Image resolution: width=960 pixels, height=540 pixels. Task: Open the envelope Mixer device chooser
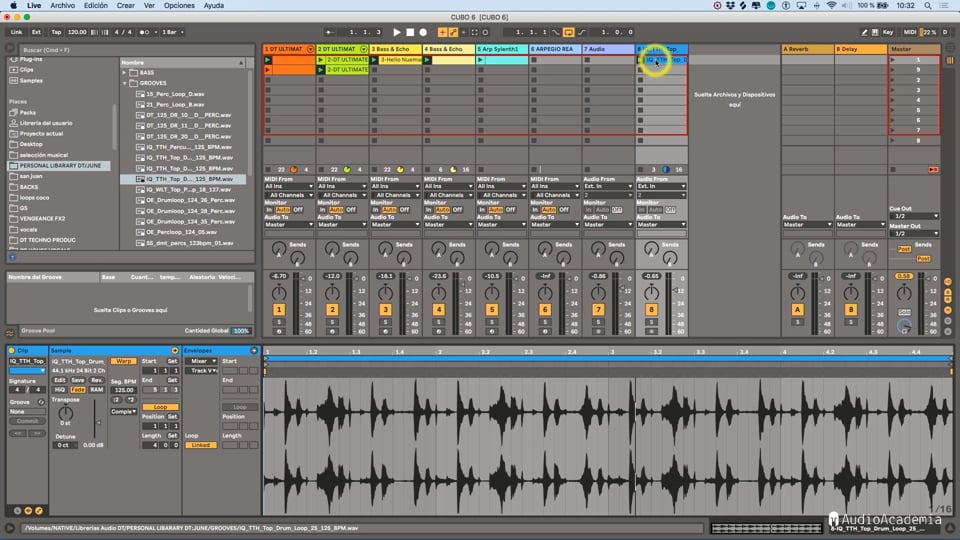click(201, 361)
